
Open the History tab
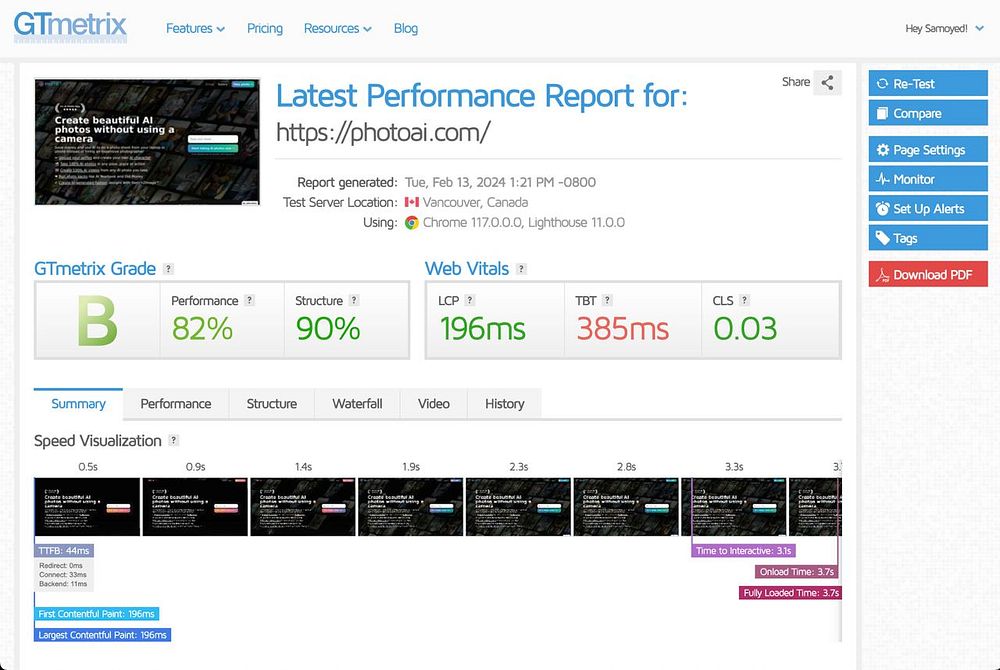click(504, 404)
